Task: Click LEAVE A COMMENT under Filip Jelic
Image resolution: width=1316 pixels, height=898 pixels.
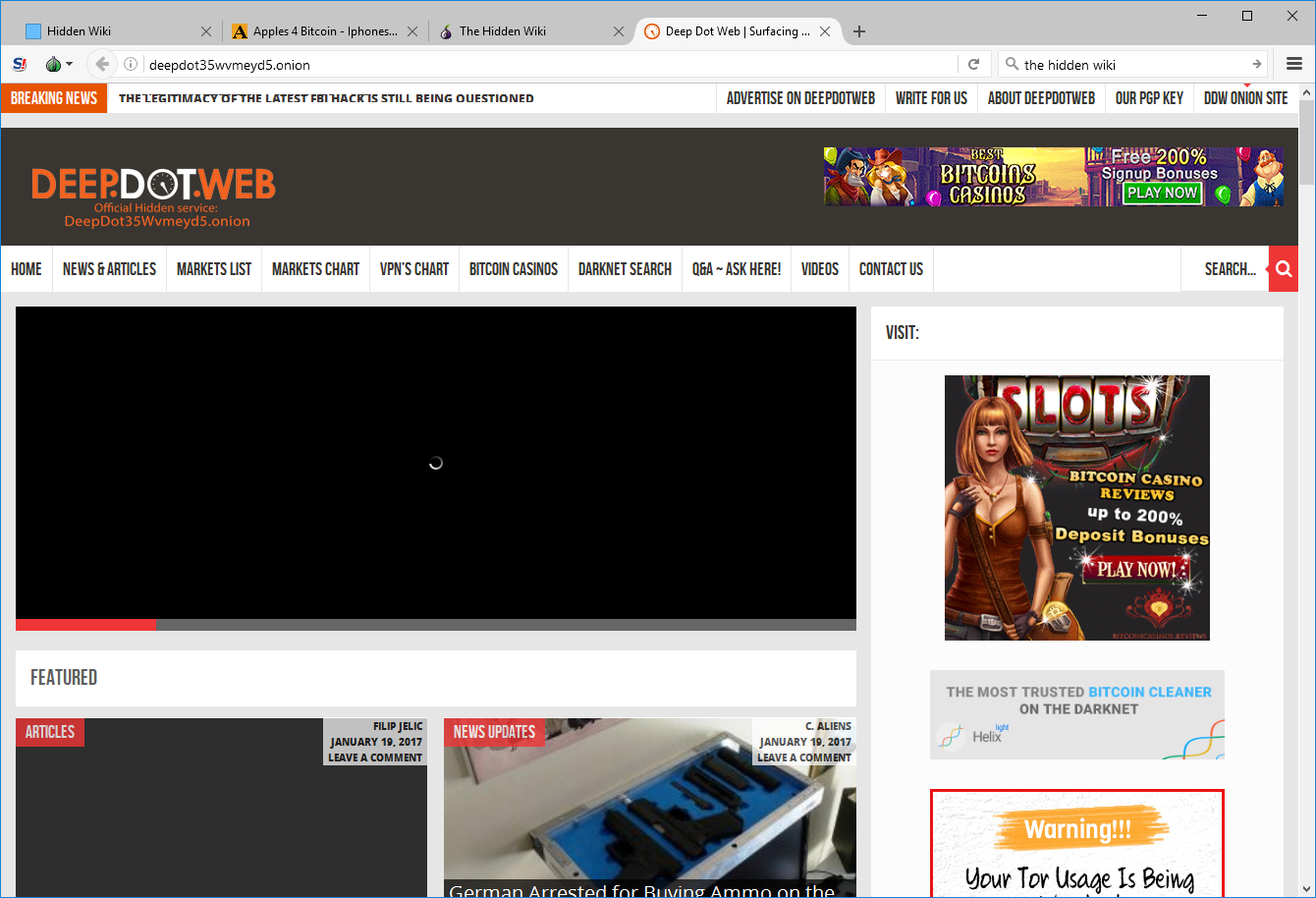Action: [375, 758]
